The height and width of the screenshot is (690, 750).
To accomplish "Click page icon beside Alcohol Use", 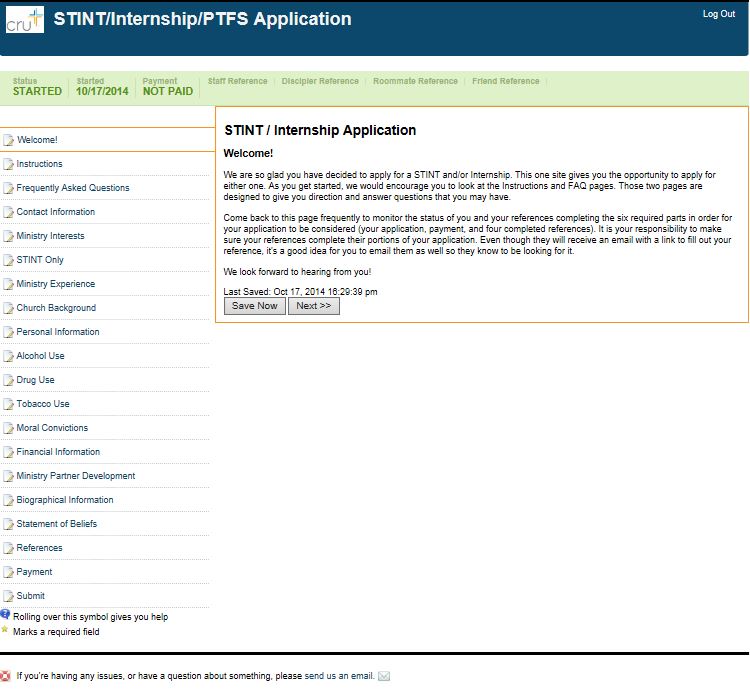I will tap(8, 356).
